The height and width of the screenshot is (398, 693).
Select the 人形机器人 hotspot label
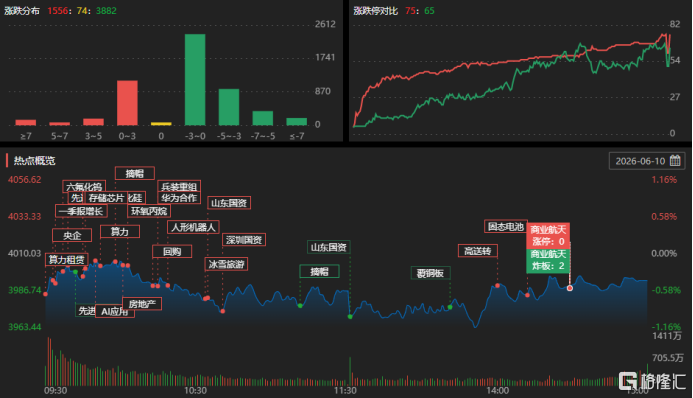point(193,227)
